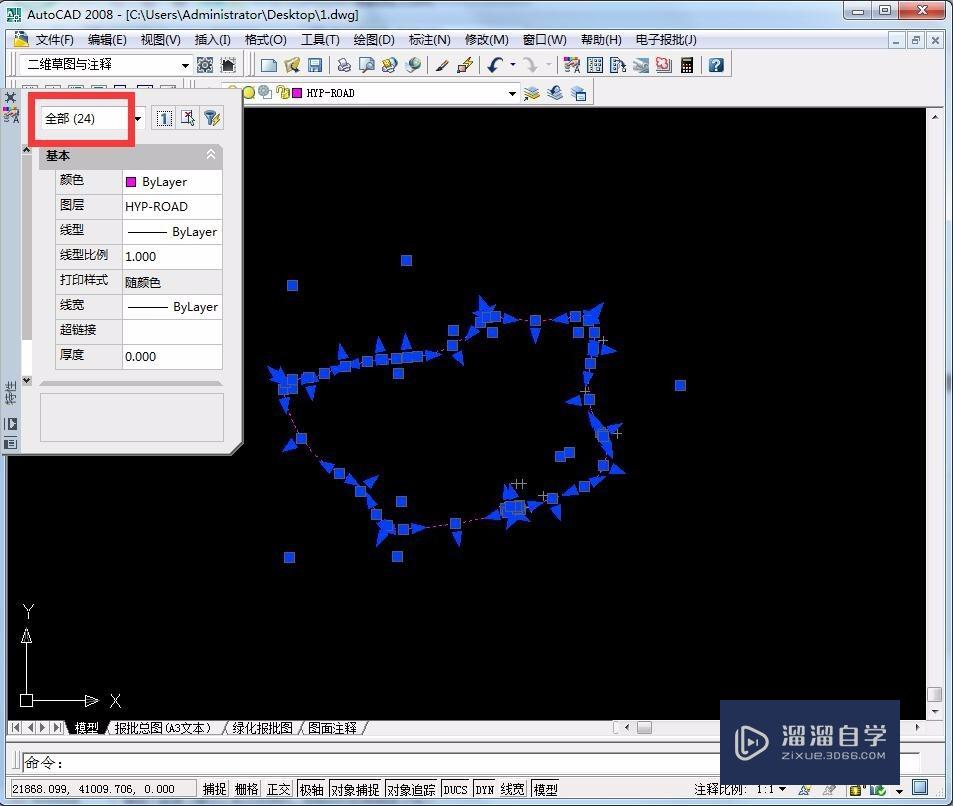Open Quick Select in the Properties palette

point(212,118)
